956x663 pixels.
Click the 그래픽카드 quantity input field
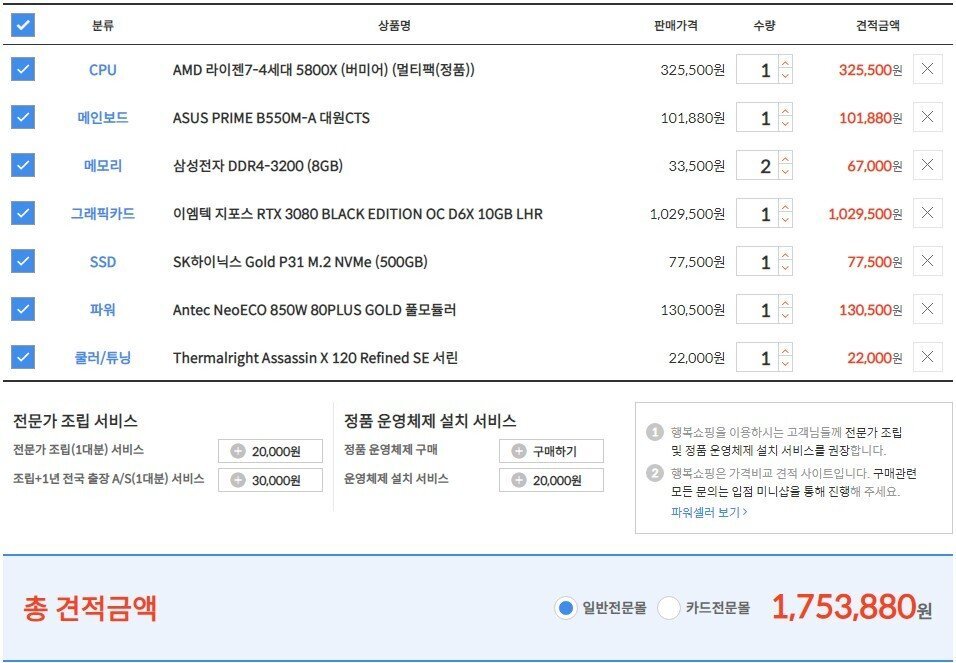click(757, 213)
